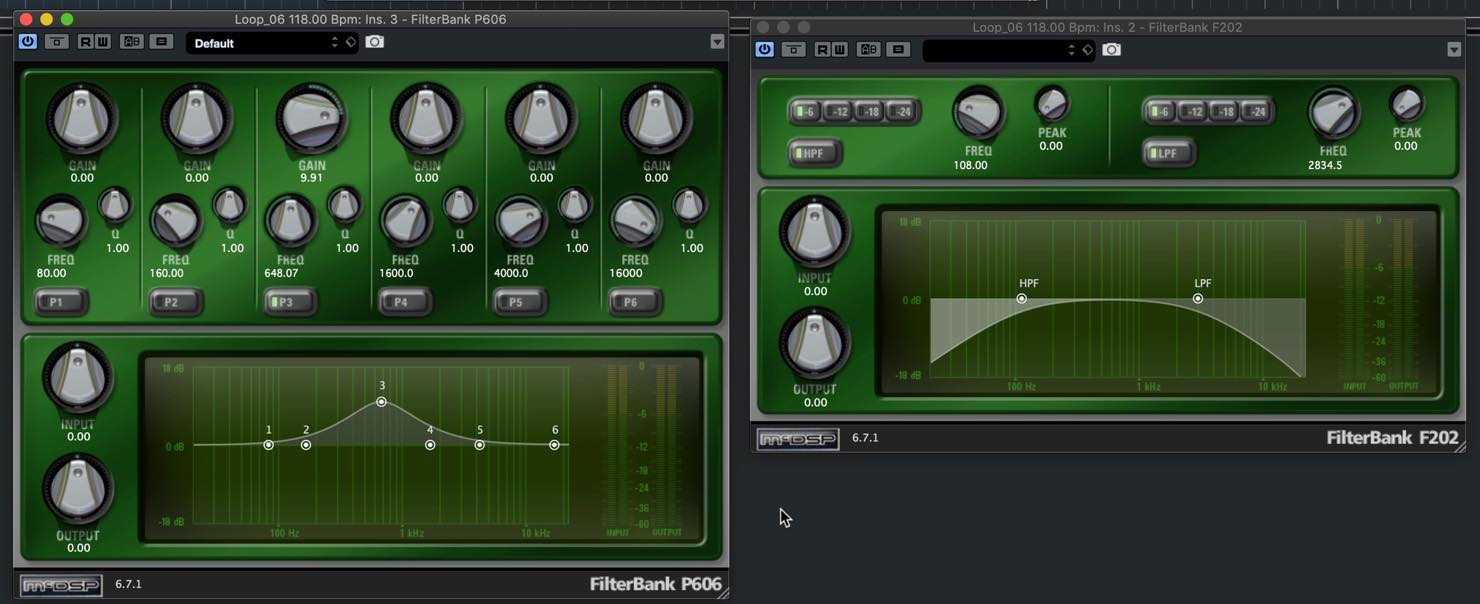Screen dimensions: 1480x604
Task: Toggle the P3 band enable button
Action: (x=287, y=301)
